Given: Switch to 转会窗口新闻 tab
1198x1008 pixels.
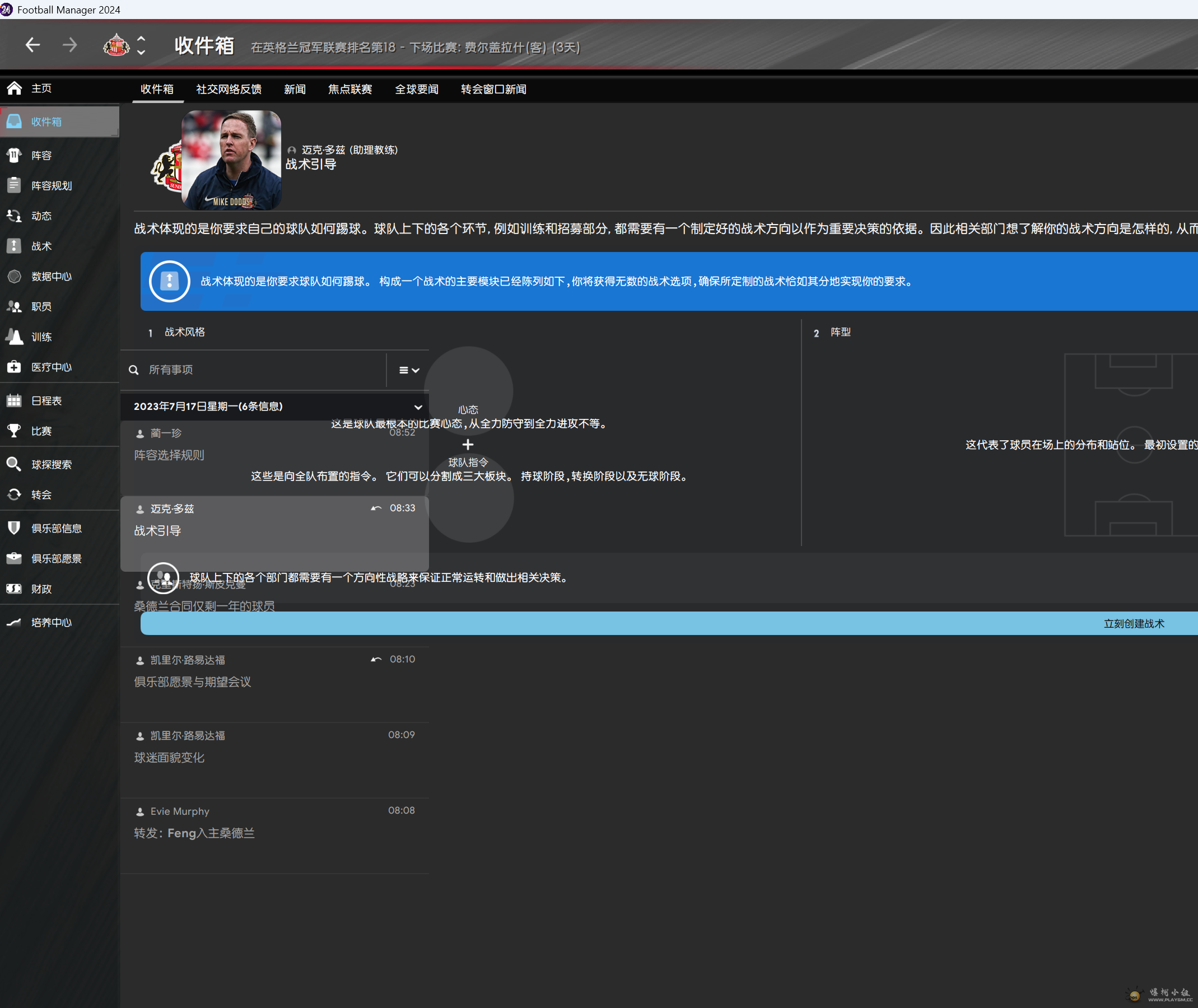Looking at the screenshot, I should point(494,89).
